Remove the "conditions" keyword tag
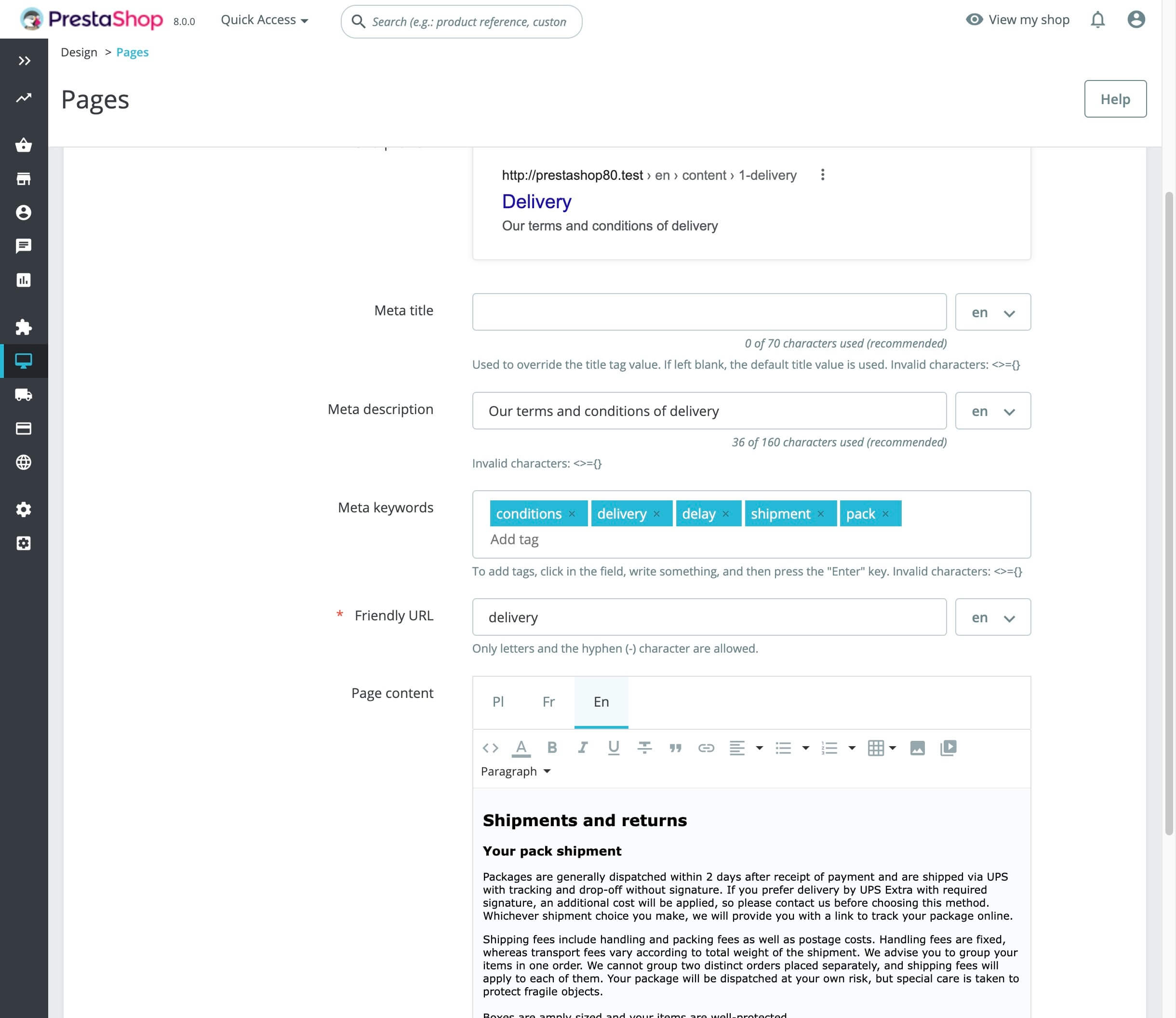The image size is (1176, 1018). pyautogui.click(x=572, y=513)
